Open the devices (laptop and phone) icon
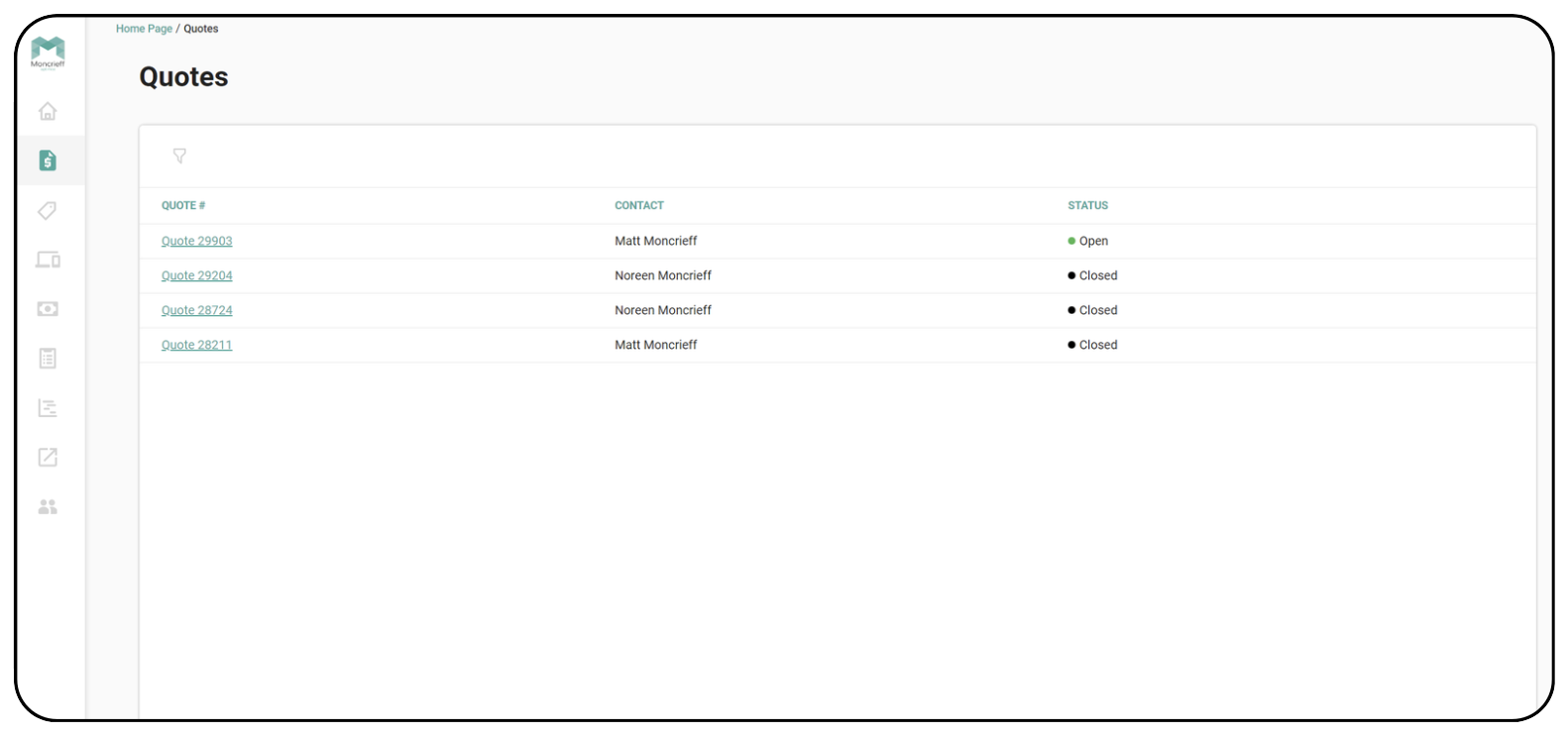Screen dimensions: 1568x736 [48, 260]
